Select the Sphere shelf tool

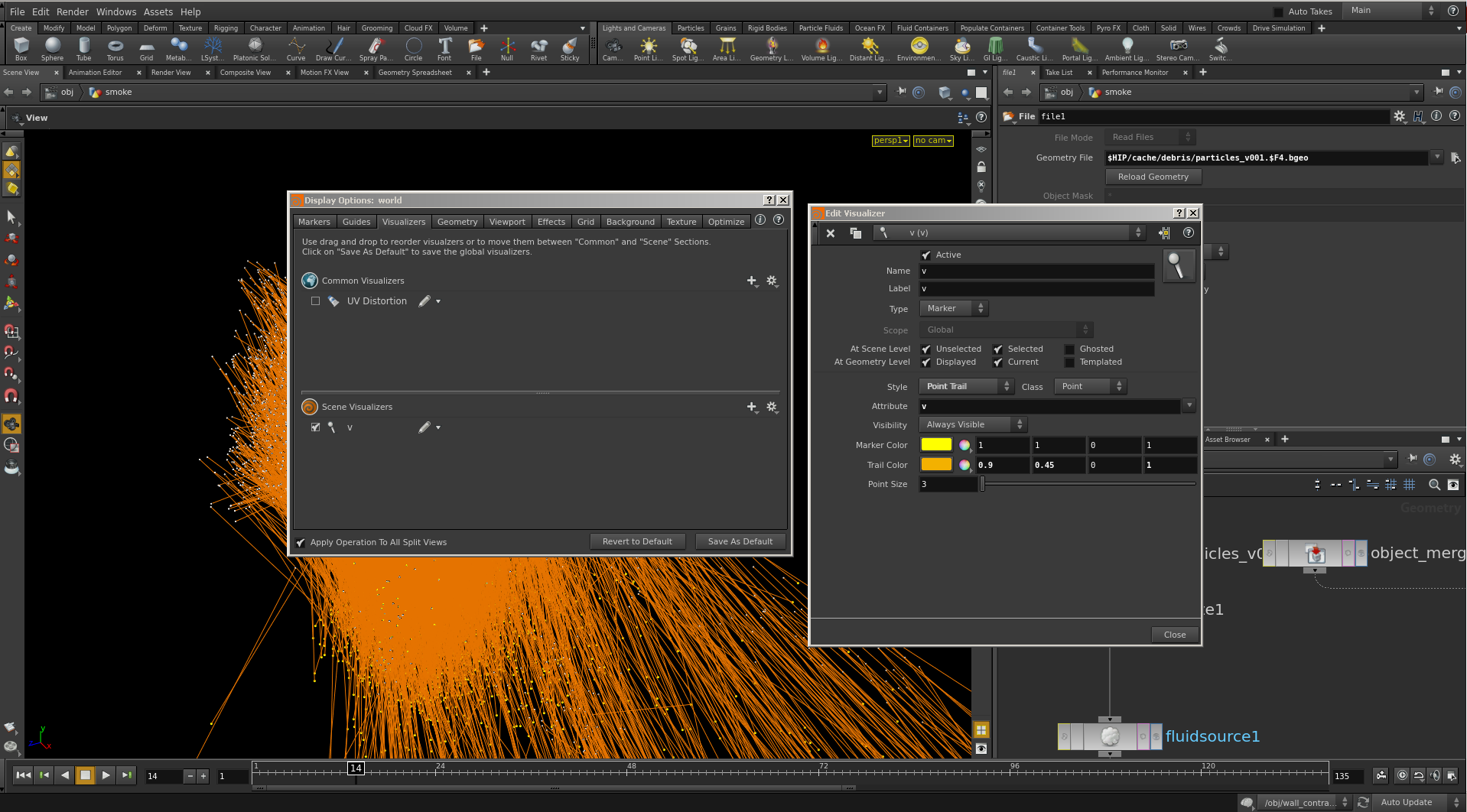53,49
